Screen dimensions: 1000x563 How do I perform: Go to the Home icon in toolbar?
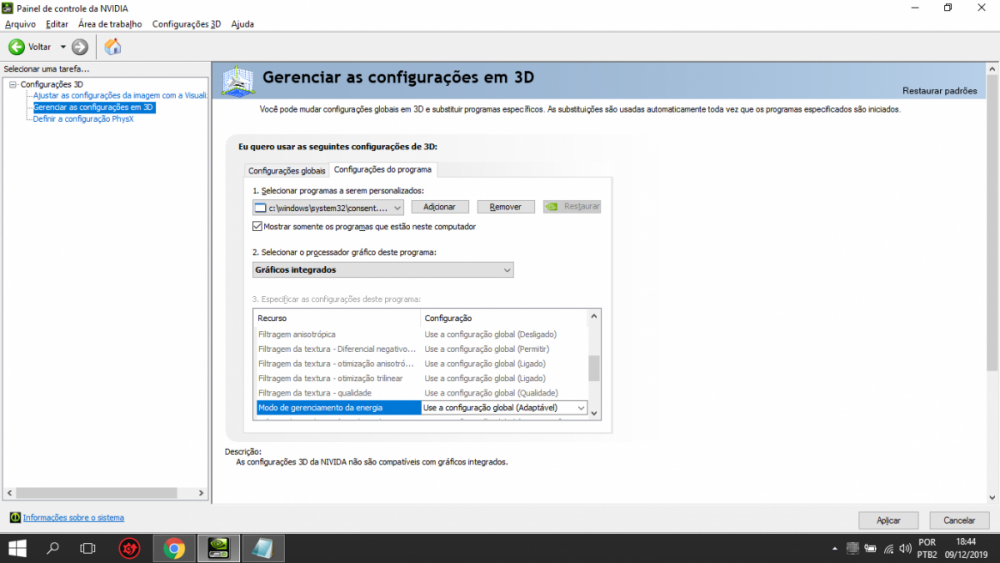113,47
